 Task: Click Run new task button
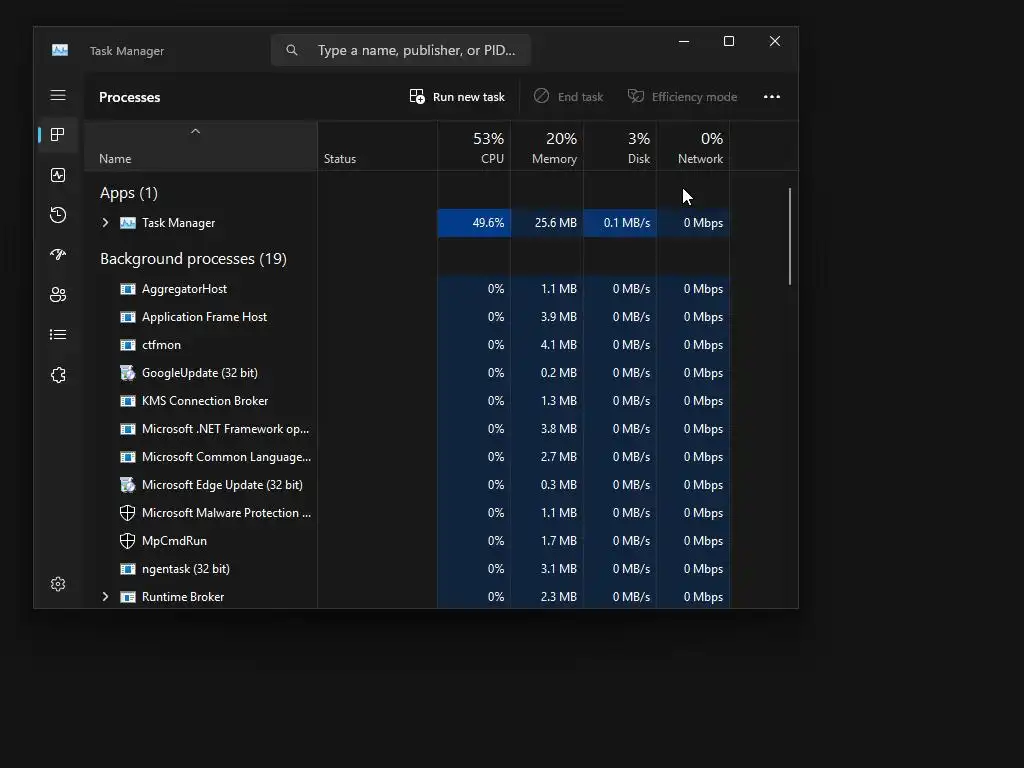(x=457, y=97)
